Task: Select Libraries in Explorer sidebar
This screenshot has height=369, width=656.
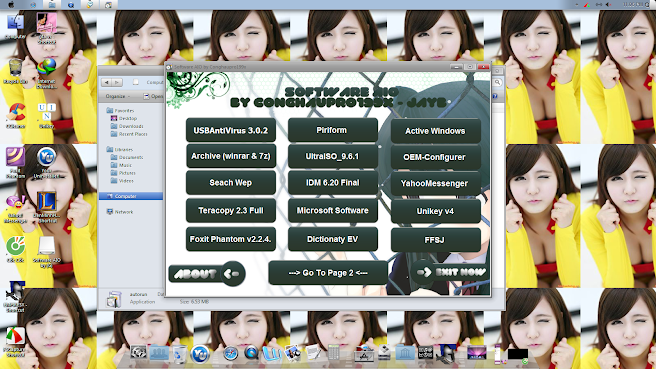Action: [x=120, y=149]
